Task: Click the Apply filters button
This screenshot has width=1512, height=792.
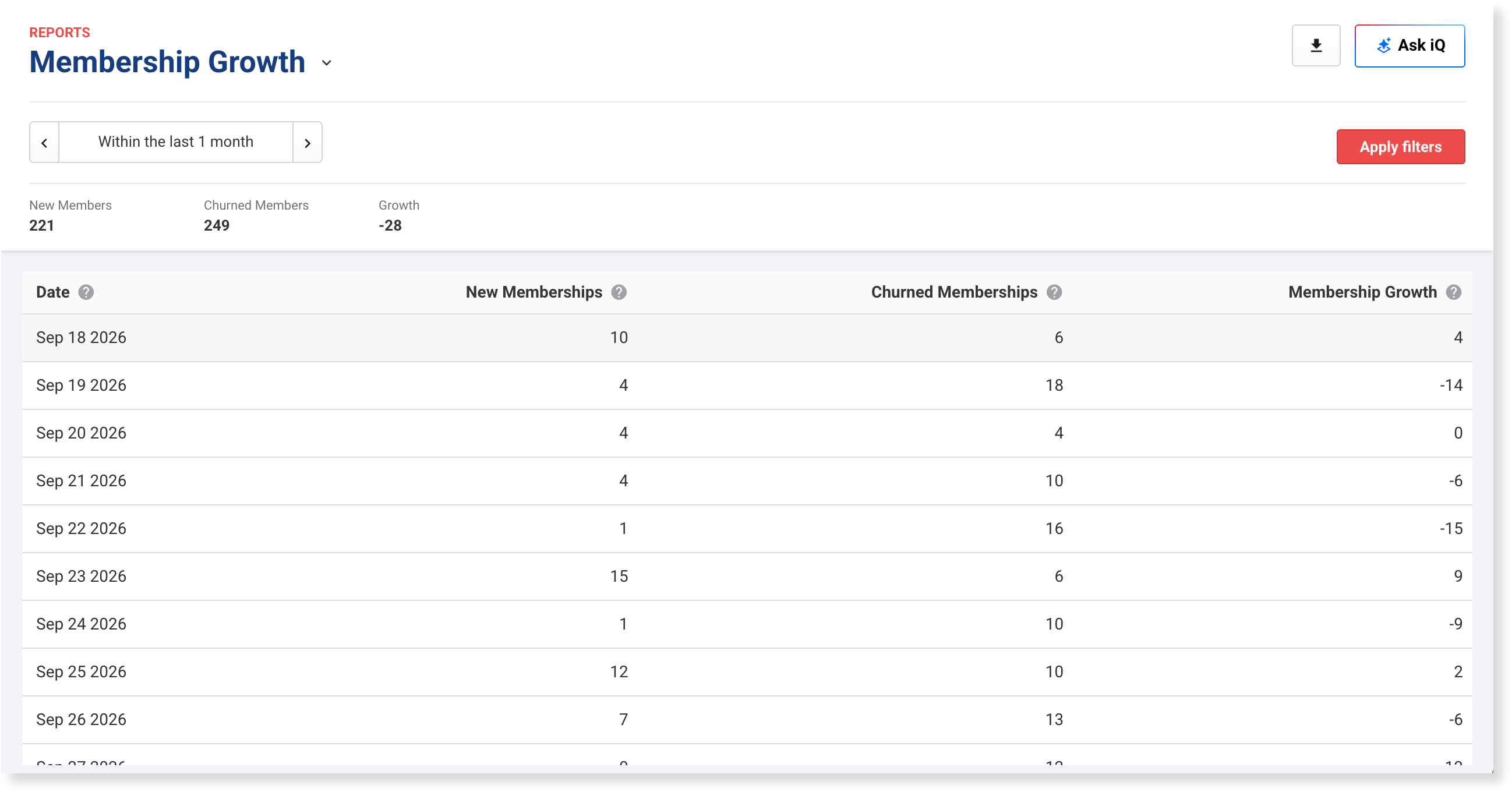Action: pyautogui.click(x=1400, y=147)
